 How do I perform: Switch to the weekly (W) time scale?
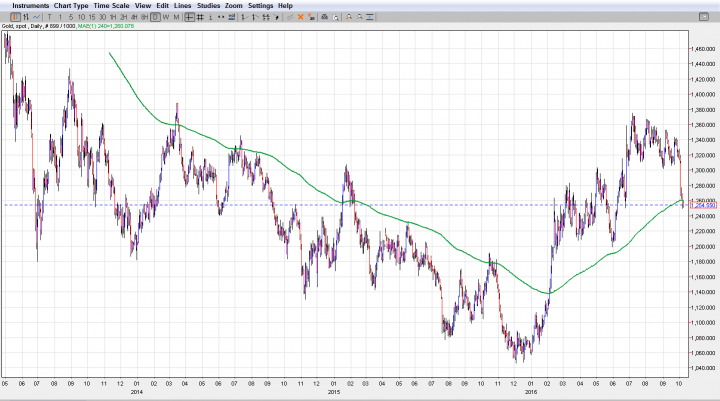coord(165,17)
